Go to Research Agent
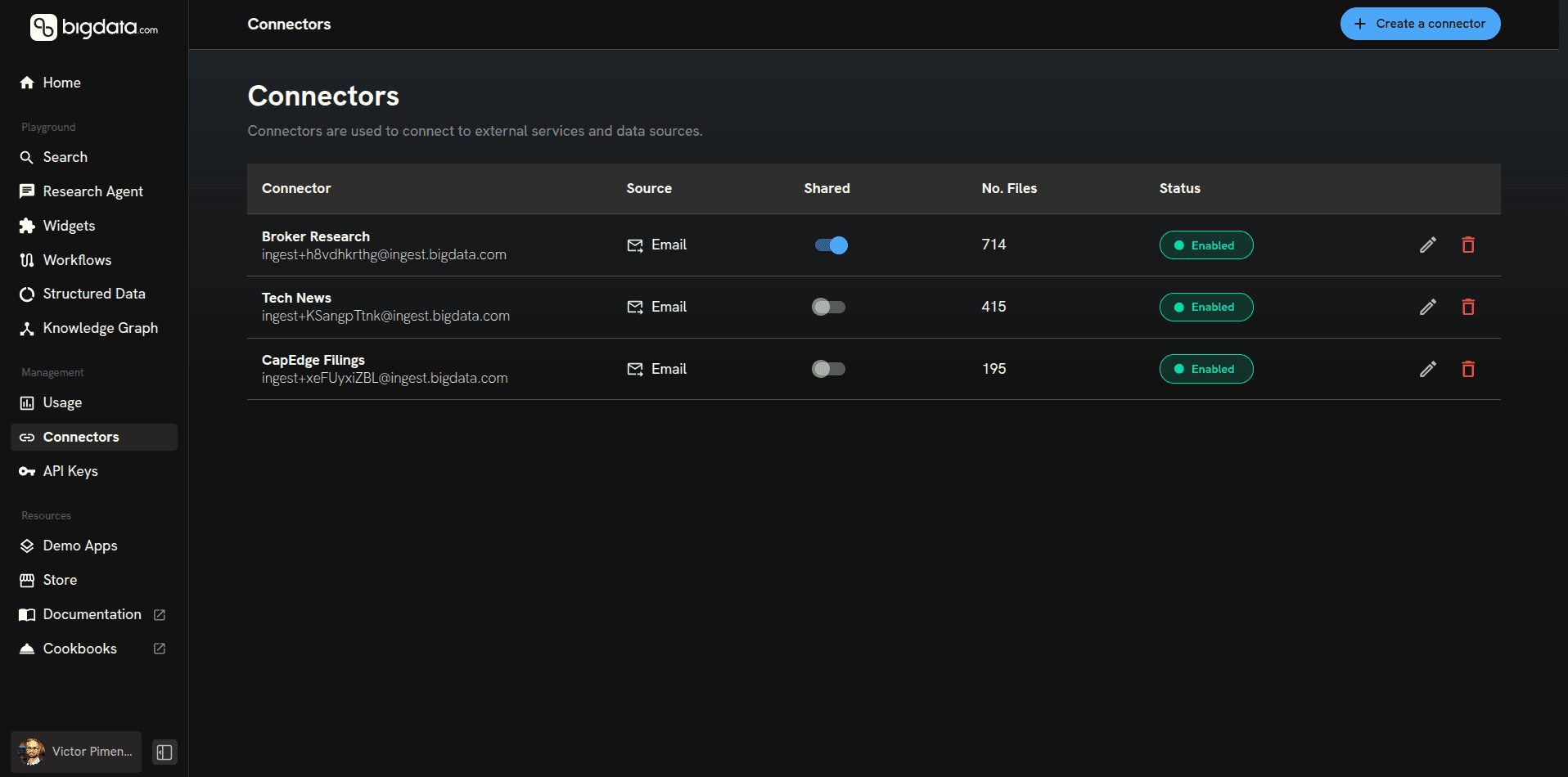The height and width of the screenshot is (777, 1568). tap(94, 191)
